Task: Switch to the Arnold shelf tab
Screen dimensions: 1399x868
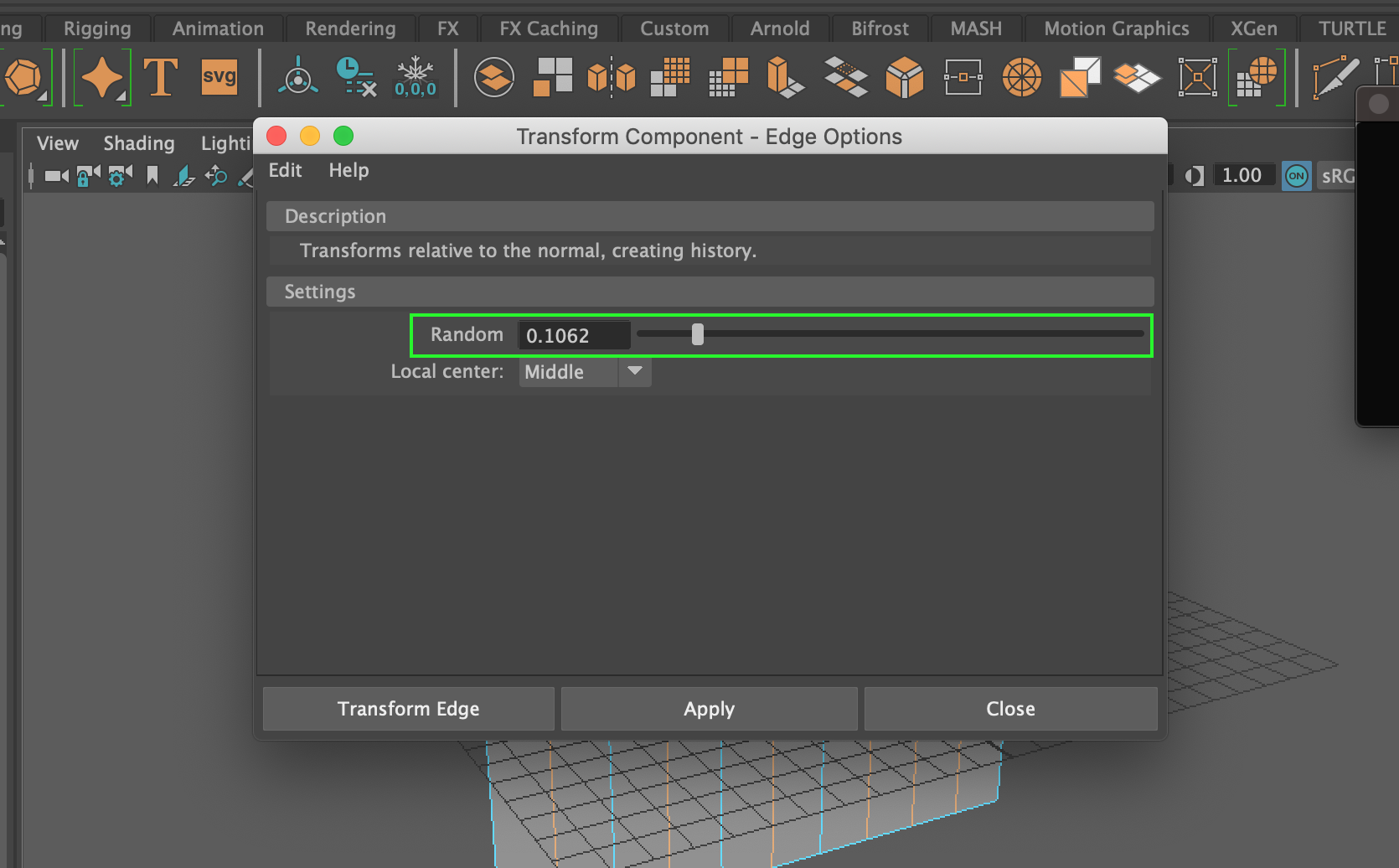Action: click(780, 28)
